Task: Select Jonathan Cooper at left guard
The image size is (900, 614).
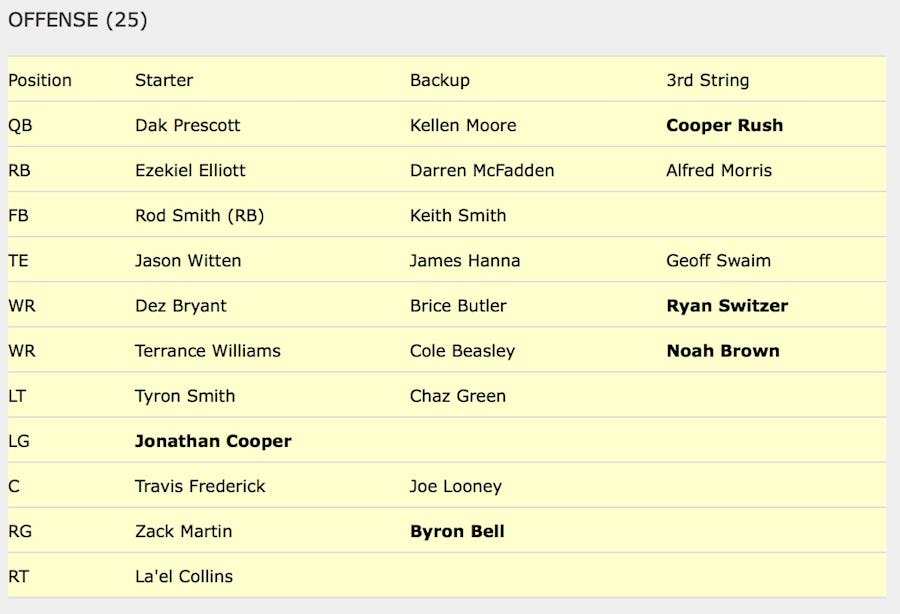Action: pos(213,441)
